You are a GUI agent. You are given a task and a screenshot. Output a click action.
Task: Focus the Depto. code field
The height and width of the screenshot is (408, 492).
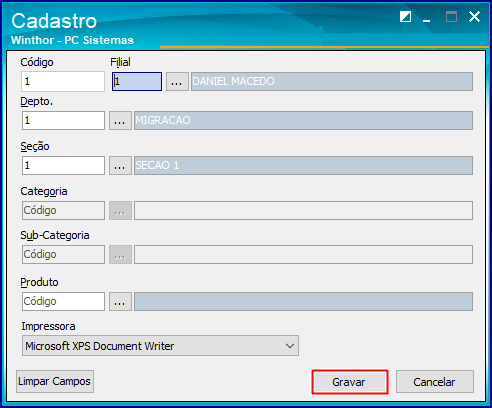[x=63, y=120]
